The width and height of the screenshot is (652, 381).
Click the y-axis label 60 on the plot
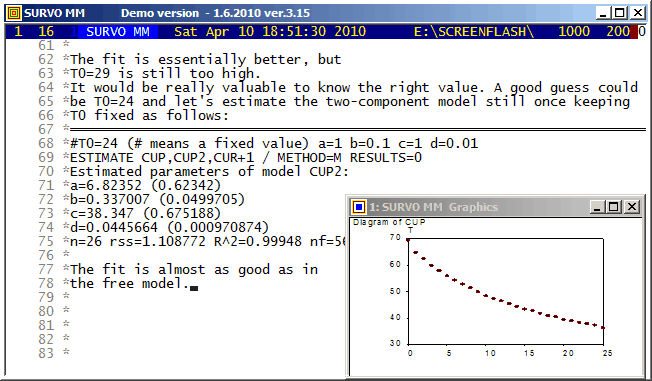(x=395, y=265)
